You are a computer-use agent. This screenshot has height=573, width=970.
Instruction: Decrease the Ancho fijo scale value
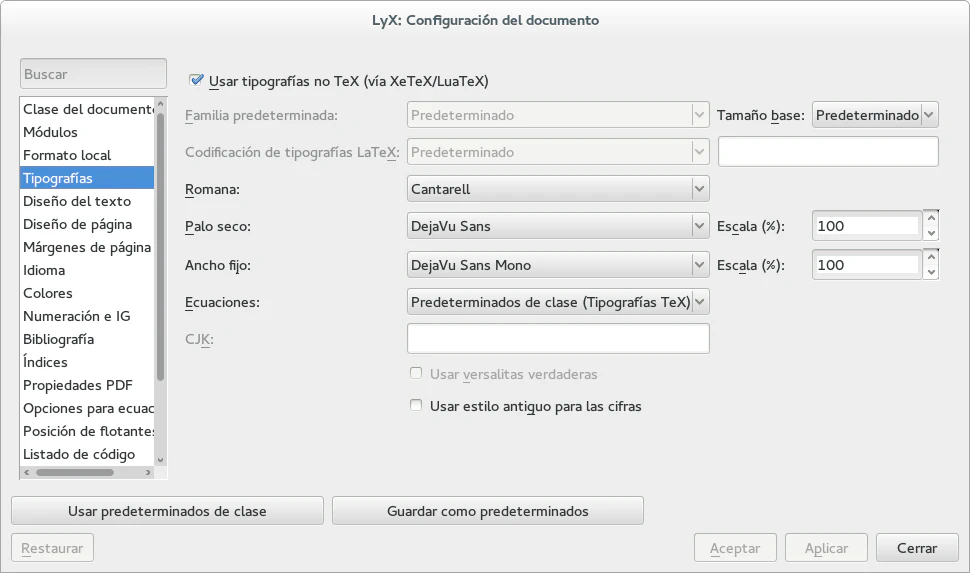[932, 273]
